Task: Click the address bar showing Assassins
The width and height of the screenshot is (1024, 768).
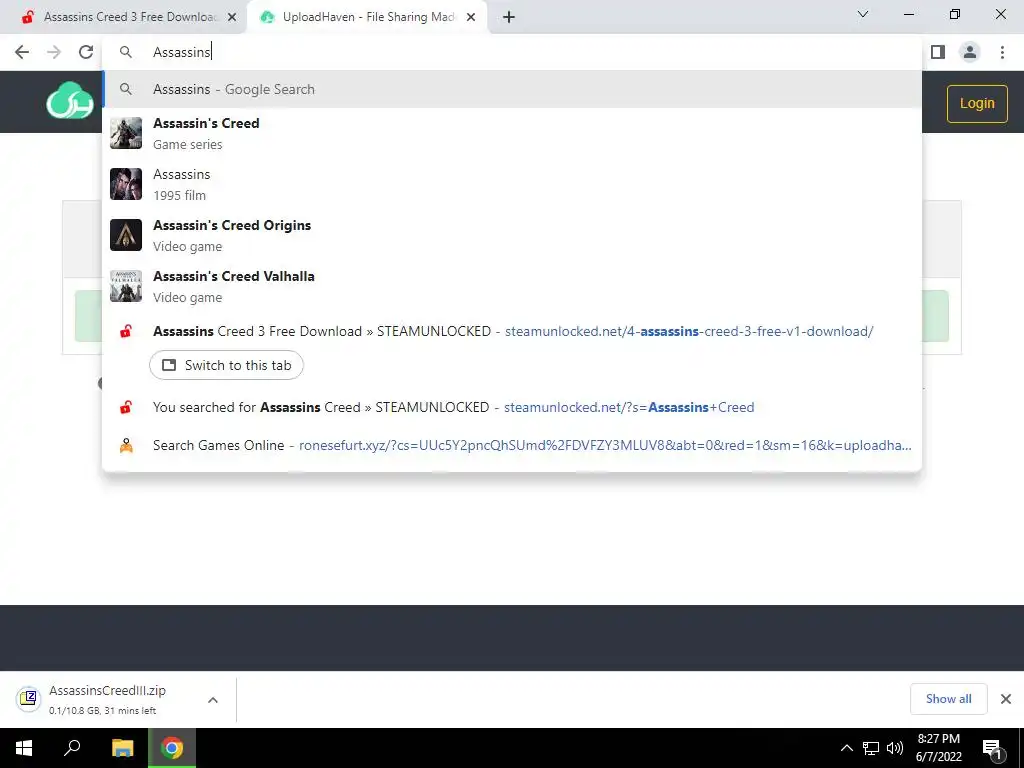Action: click(x=512, y=52)
